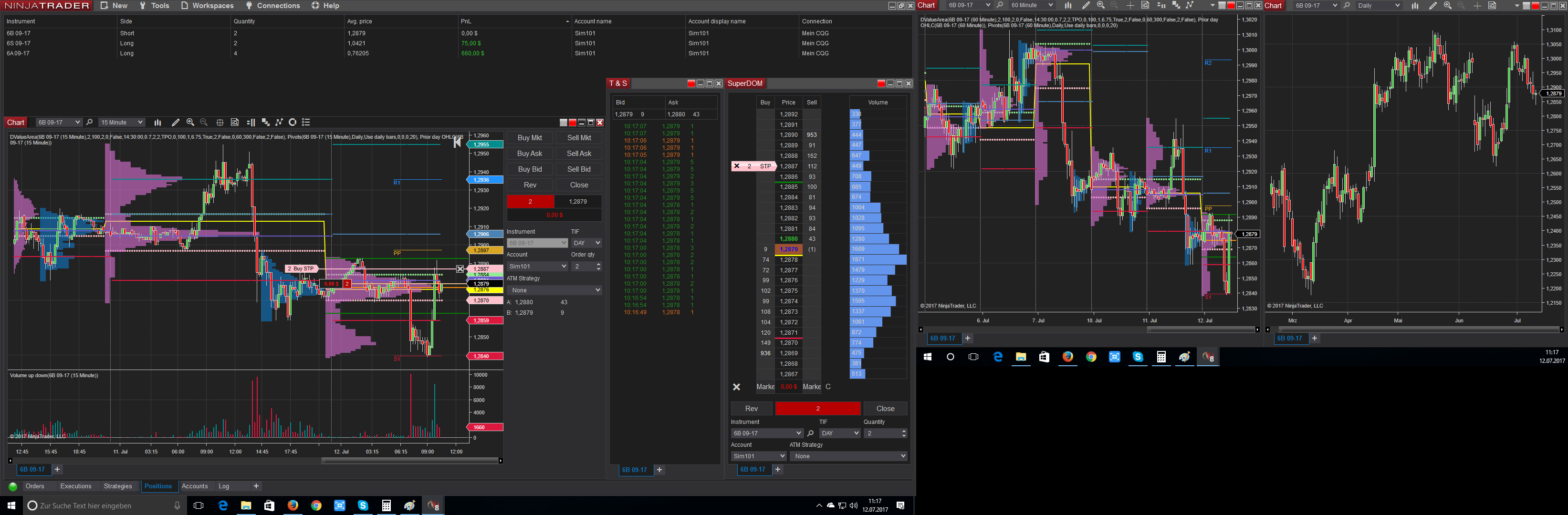
Task: Select drawing tools pencil in Daily chart
Action: 1432,5
